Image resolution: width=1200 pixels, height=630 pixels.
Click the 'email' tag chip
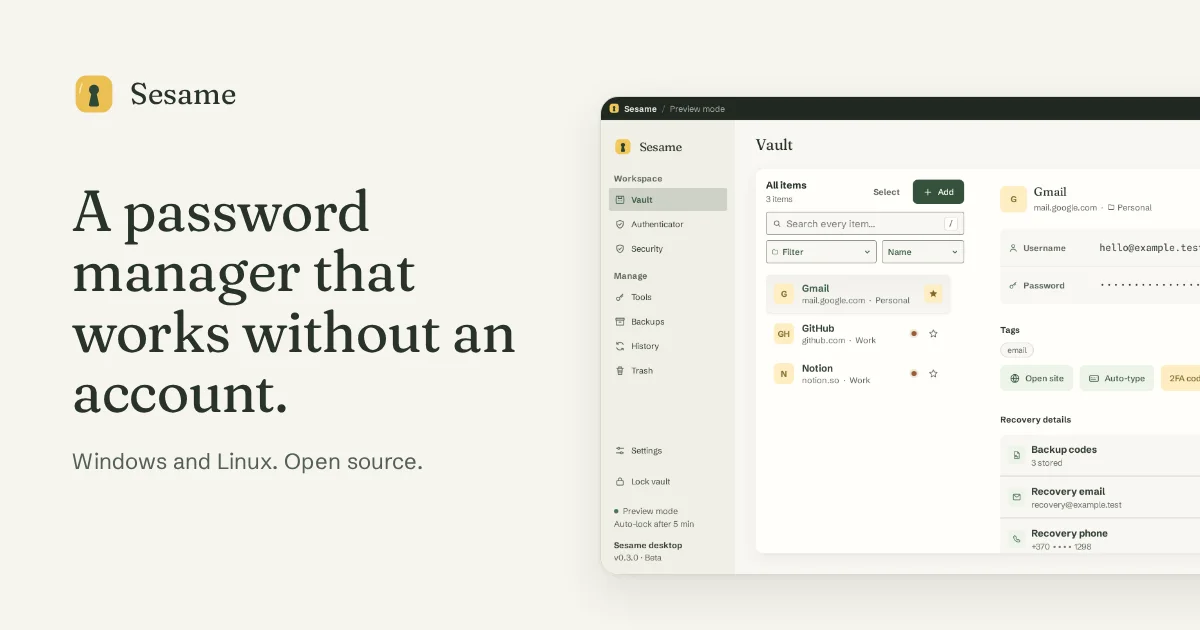coord(1017,350)
